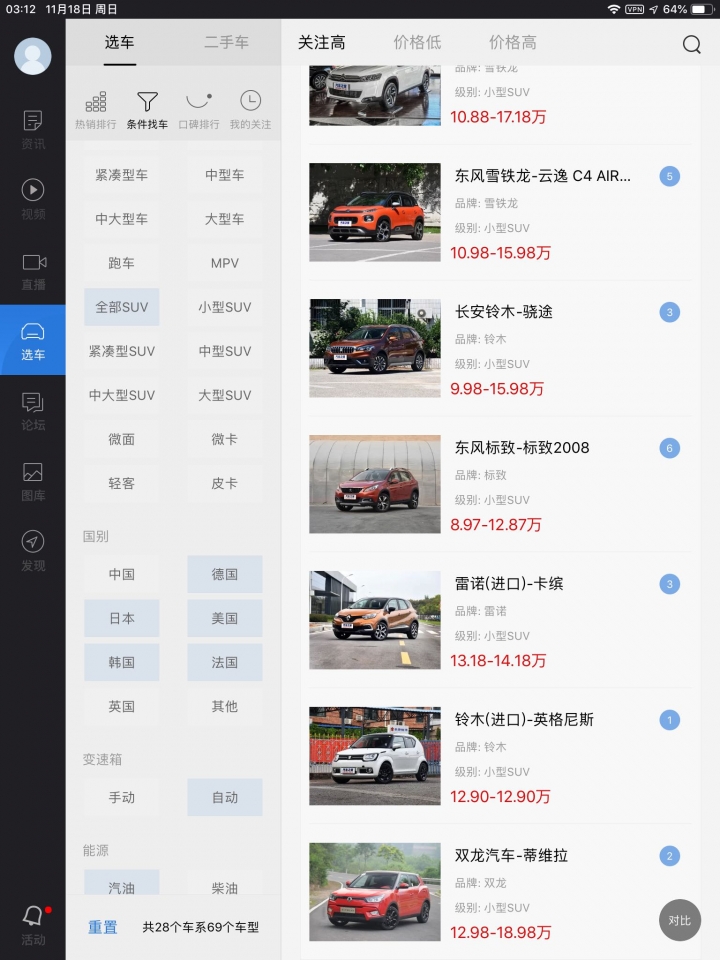
Task: Toggle the 微卡 filter
Action: [x=225, y=440]
